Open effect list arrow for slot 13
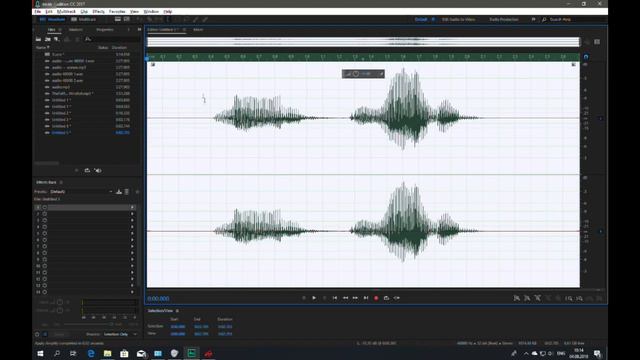640x360 pixels. pyautogui.click(x=132, y=286)
